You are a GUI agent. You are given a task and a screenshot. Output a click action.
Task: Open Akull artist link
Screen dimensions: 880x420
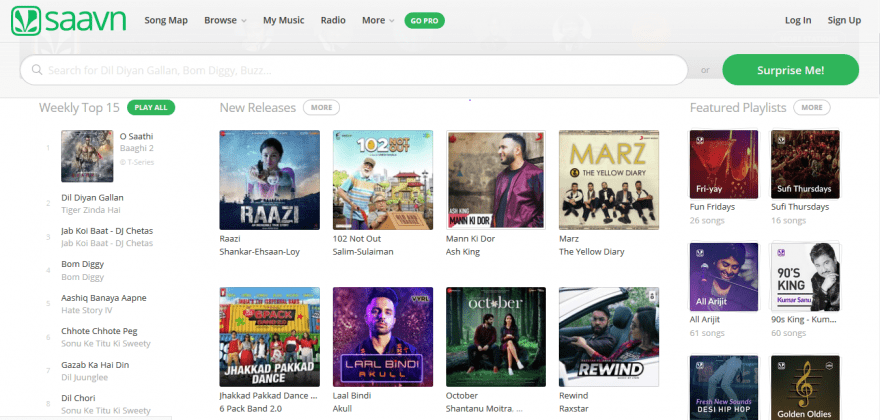(x=342, y=409)
